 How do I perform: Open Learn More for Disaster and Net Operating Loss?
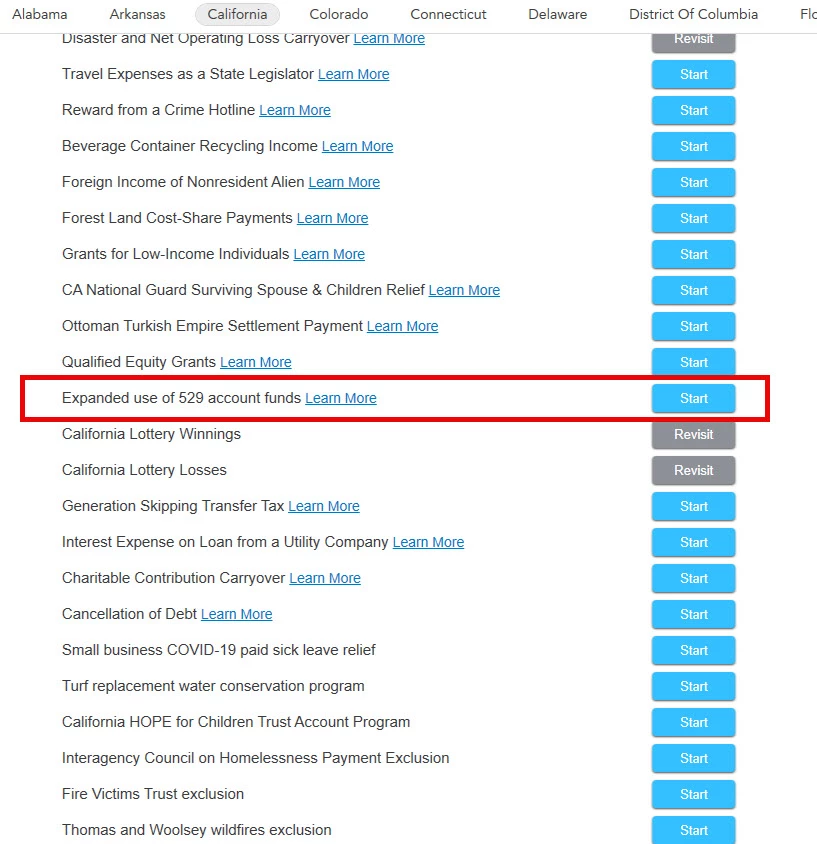389,38
